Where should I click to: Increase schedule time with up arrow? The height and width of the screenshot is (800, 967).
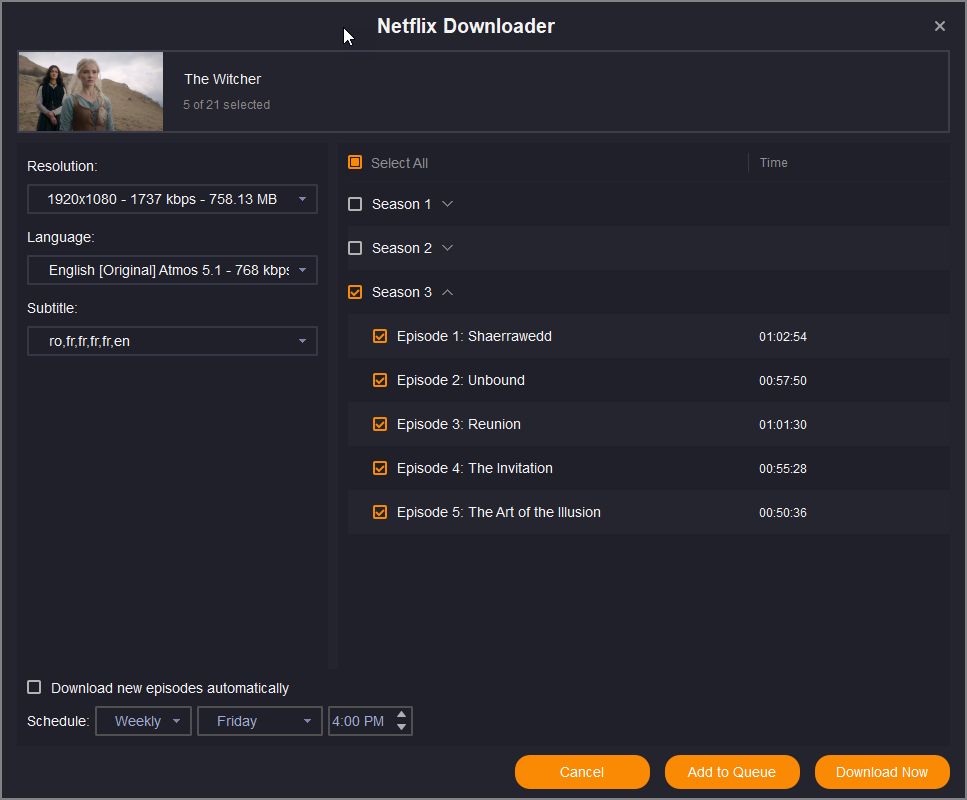pos(402,715)
